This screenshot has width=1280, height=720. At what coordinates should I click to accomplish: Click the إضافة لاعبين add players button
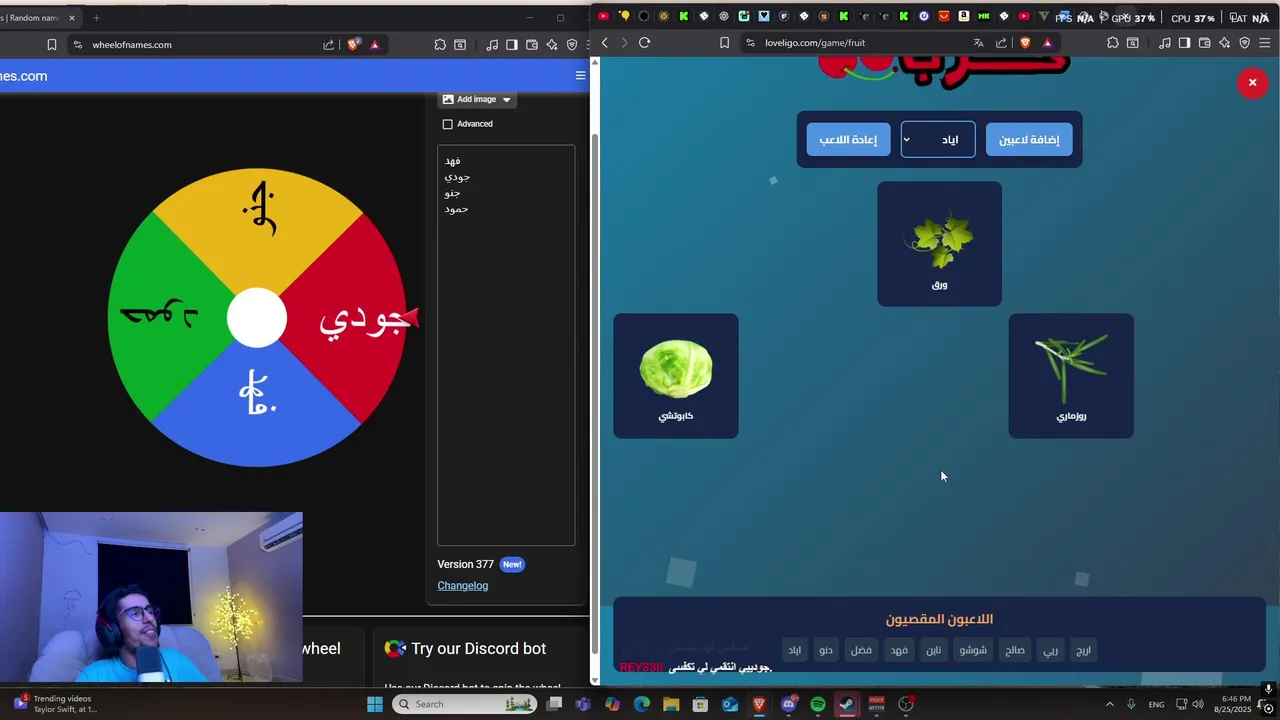point(1029,139)
